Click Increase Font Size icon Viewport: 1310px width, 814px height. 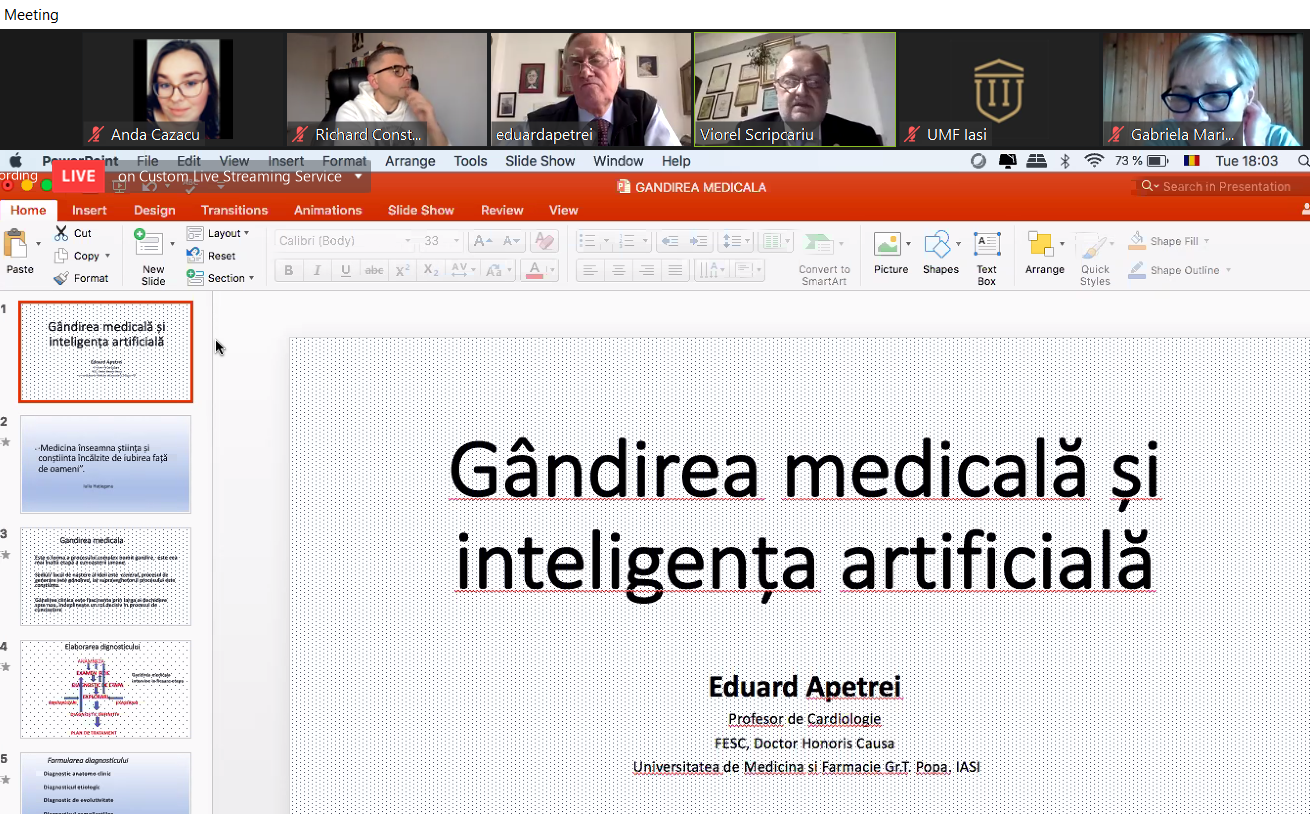coord(483,241)
